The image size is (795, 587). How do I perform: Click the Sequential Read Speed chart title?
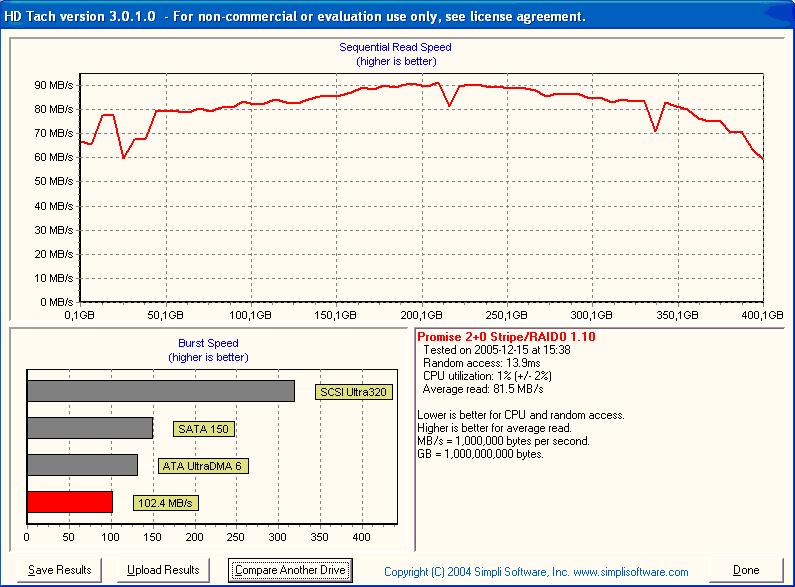(x=395, y=47)
